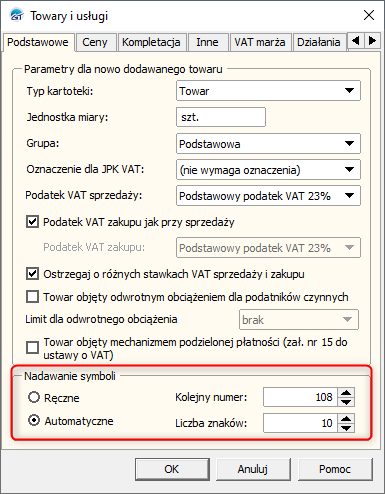Open Podatek VAT sprzedaży dropdown
The width and height of the screenshot is (385, 494).
point(268,195)
